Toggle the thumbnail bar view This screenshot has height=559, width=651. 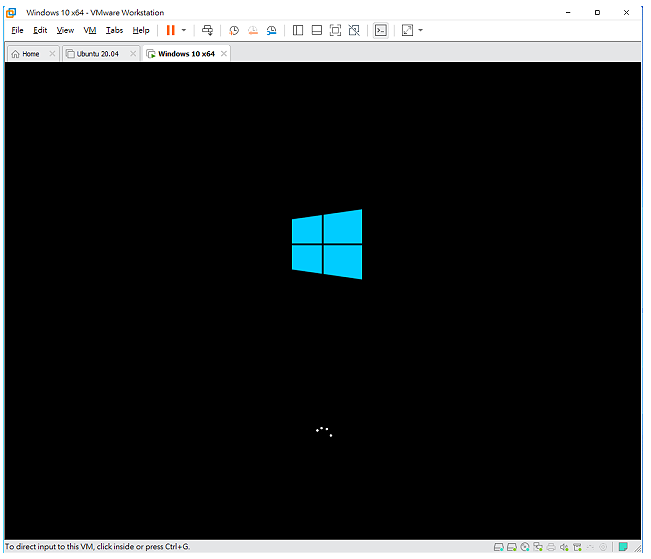(x=317, y=30)
